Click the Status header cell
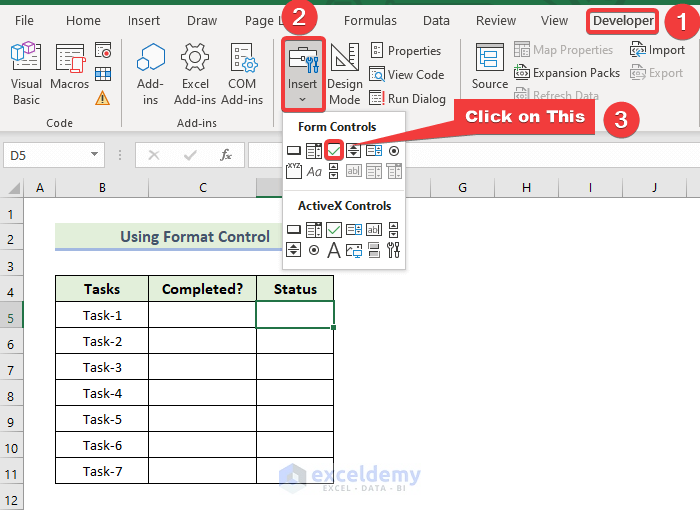700x510 pixels. pos(295,289)
